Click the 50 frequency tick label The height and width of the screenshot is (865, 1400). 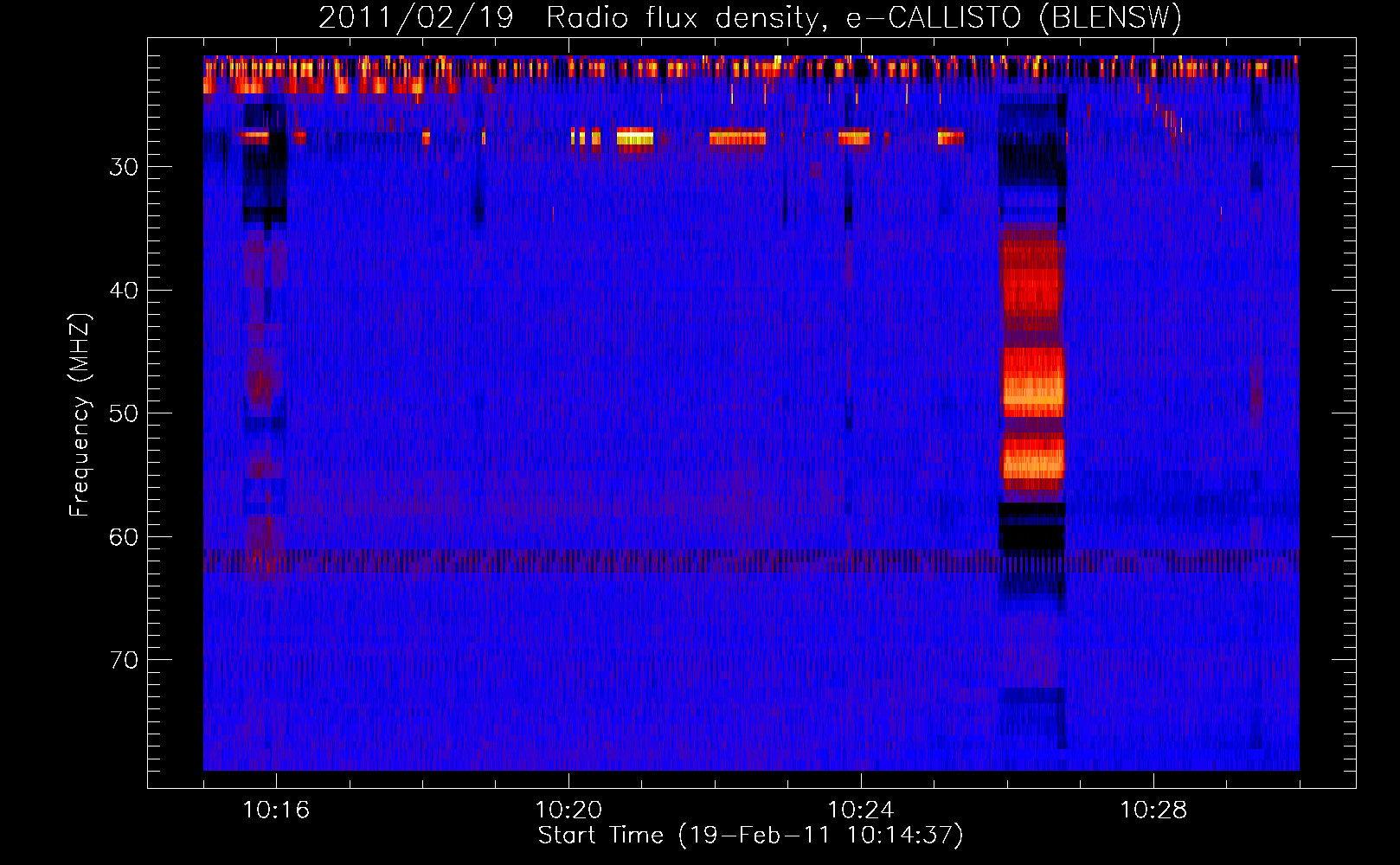coord(124,413)
